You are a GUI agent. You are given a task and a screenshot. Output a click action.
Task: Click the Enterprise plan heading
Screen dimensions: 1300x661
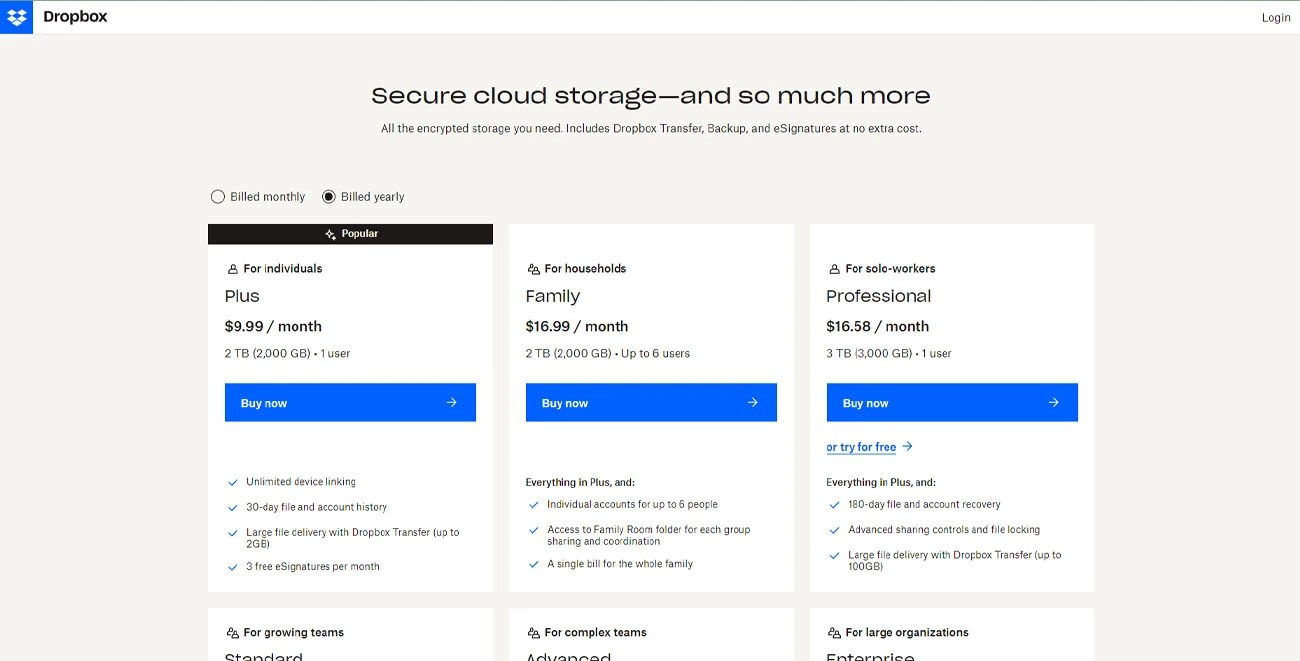870,655
